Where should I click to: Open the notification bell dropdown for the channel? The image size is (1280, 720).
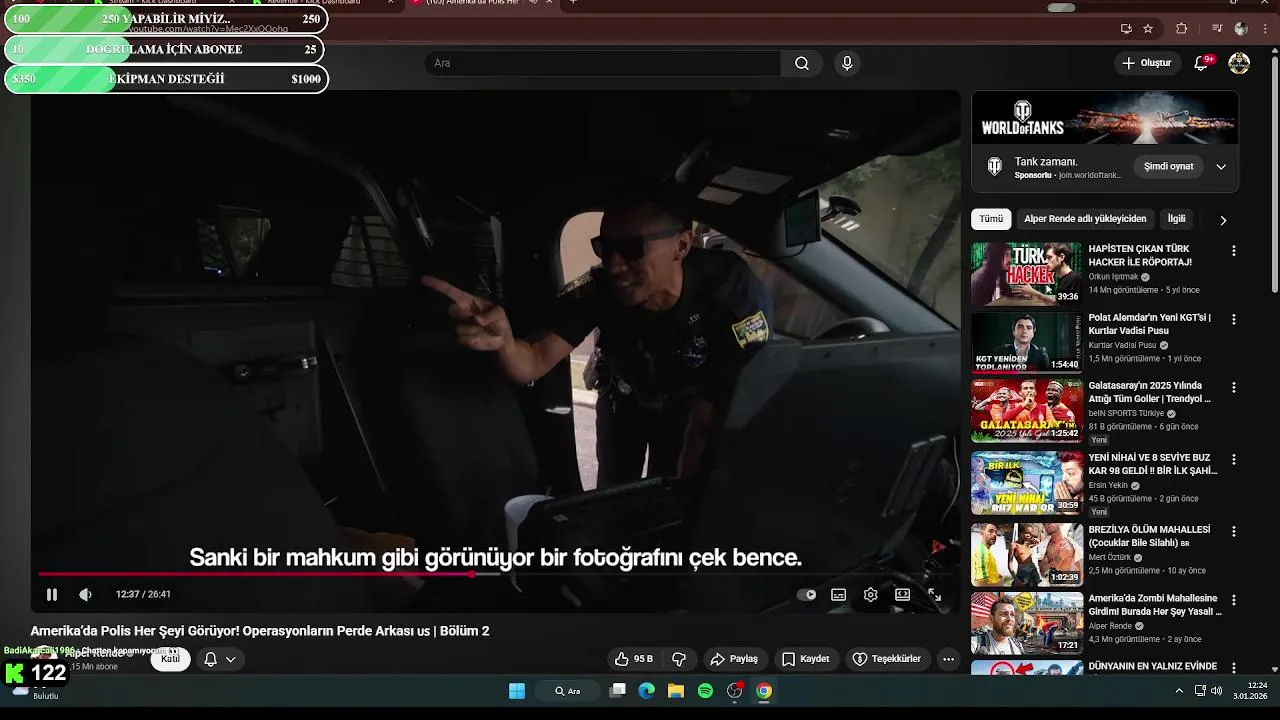coord(219,659)
